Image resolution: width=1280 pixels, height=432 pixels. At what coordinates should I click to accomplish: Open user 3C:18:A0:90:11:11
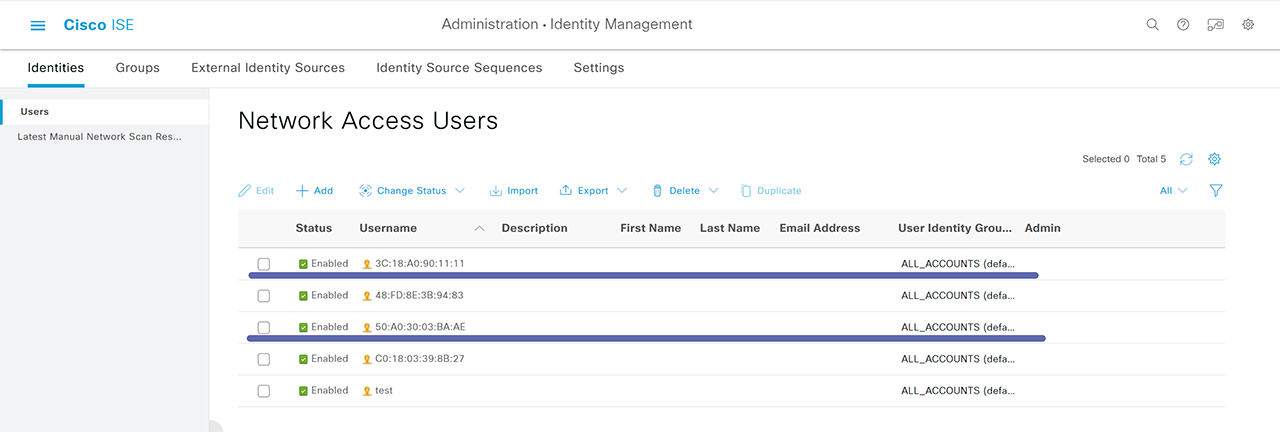[x=420, y=264]
